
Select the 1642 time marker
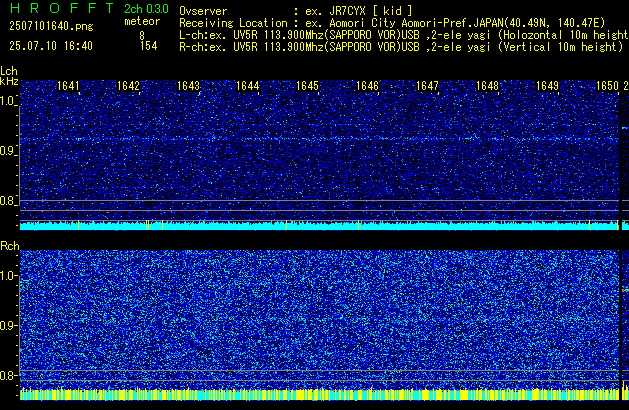pos(128,86)
